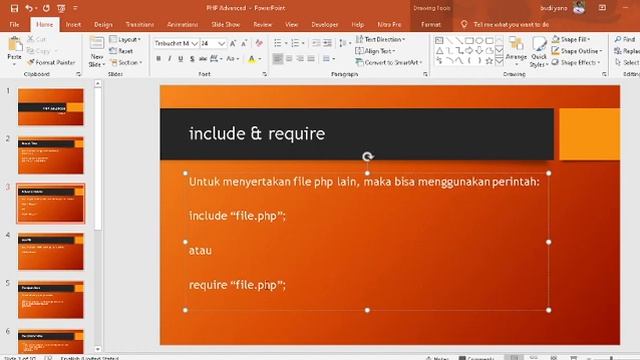Toggle Align Left paragraph button

pyautogui.click(x=278, y=59)
